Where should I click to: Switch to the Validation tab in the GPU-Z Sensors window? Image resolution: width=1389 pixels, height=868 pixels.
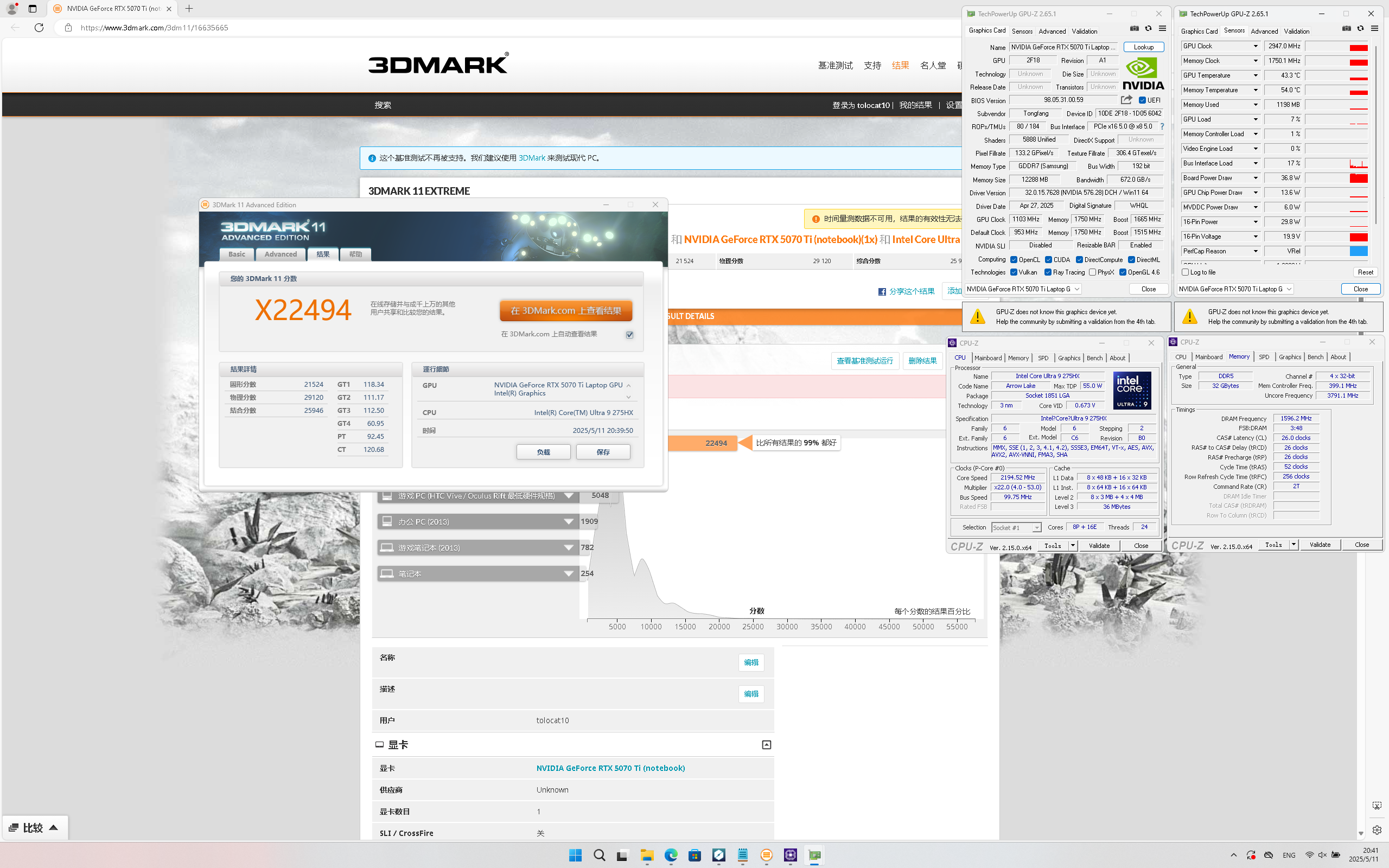1296,31
